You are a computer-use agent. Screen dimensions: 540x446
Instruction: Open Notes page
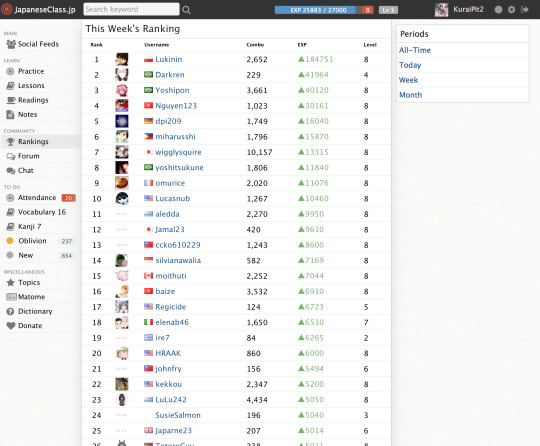28,114
